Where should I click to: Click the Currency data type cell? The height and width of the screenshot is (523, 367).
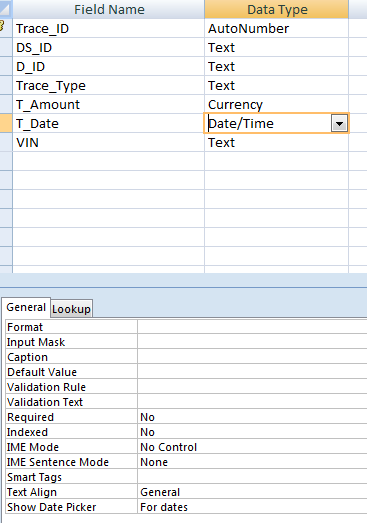(x=277, y=104)
